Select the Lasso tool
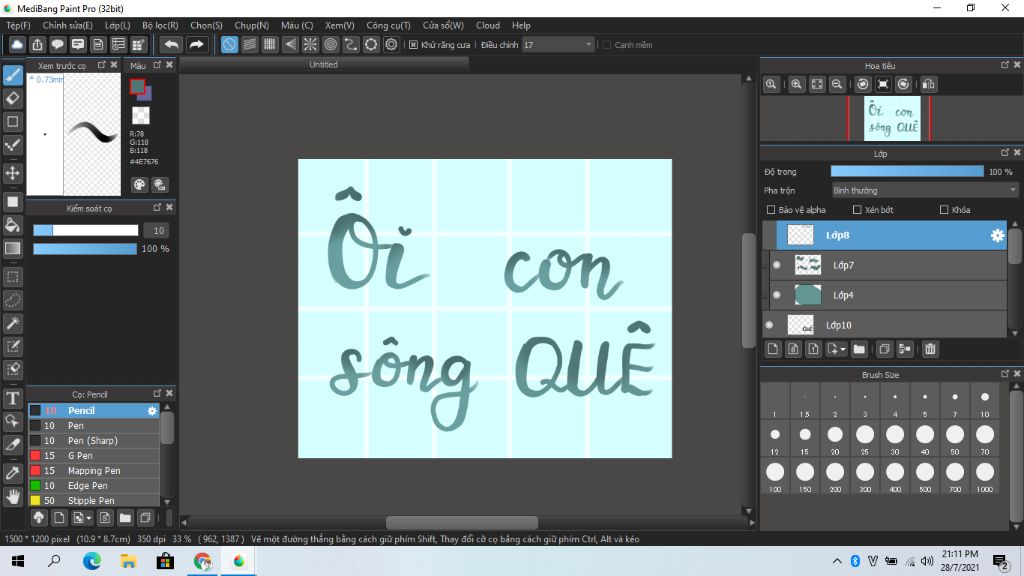 [x=13, y=300]
